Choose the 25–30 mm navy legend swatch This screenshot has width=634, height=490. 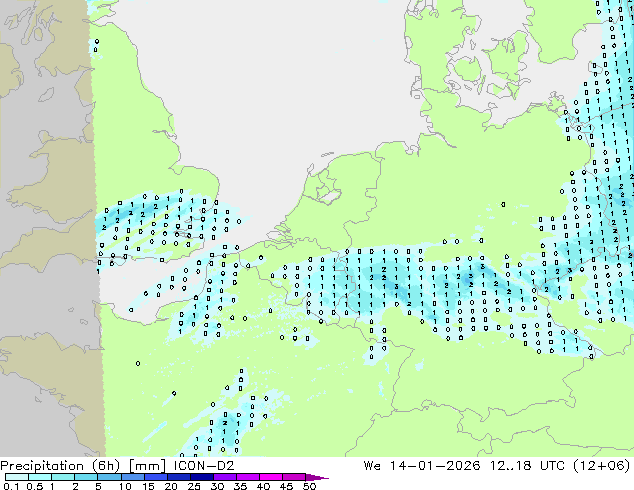tap(201, 477)
